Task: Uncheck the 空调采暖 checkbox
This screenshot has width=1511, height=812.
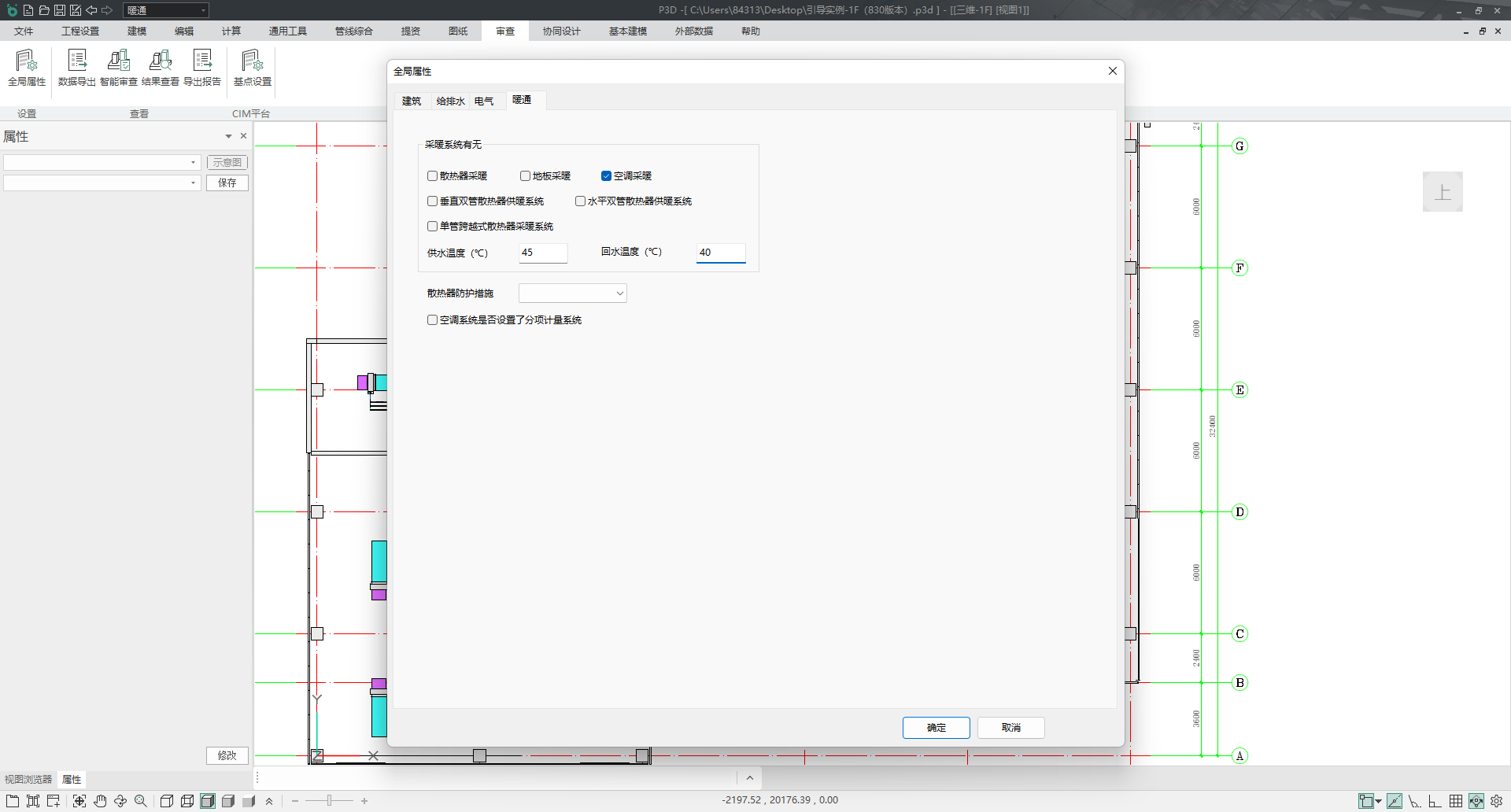Action: pyautogui.click(x=606, y=176)
